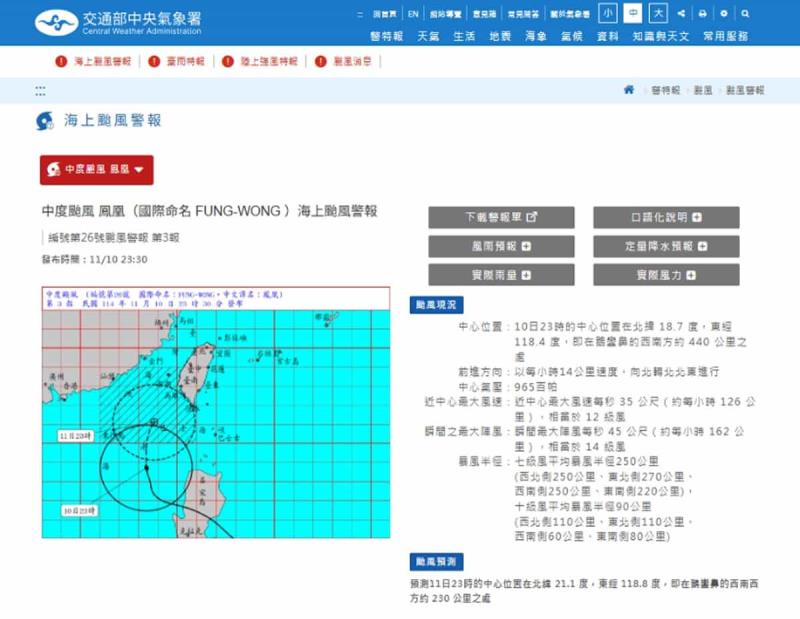The width and height of the screenshot is (800, 619).
Task: Click the home icon in the breadcrumb
Action: pos(628,90)
